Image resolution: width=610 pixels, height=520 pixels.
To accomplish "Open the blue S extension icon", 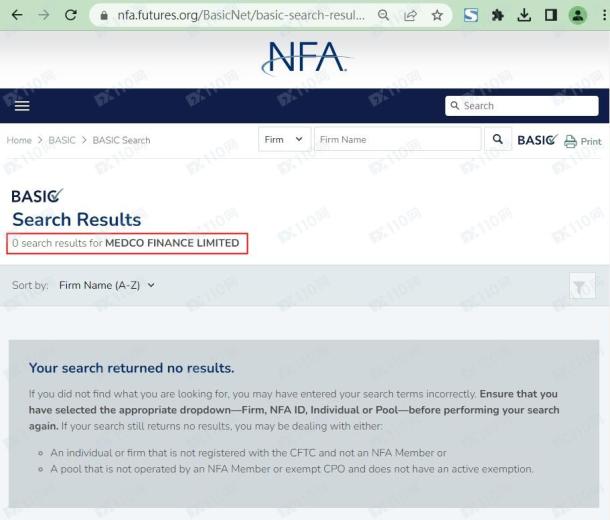I will pyautogui.click(x=471, y=15).
